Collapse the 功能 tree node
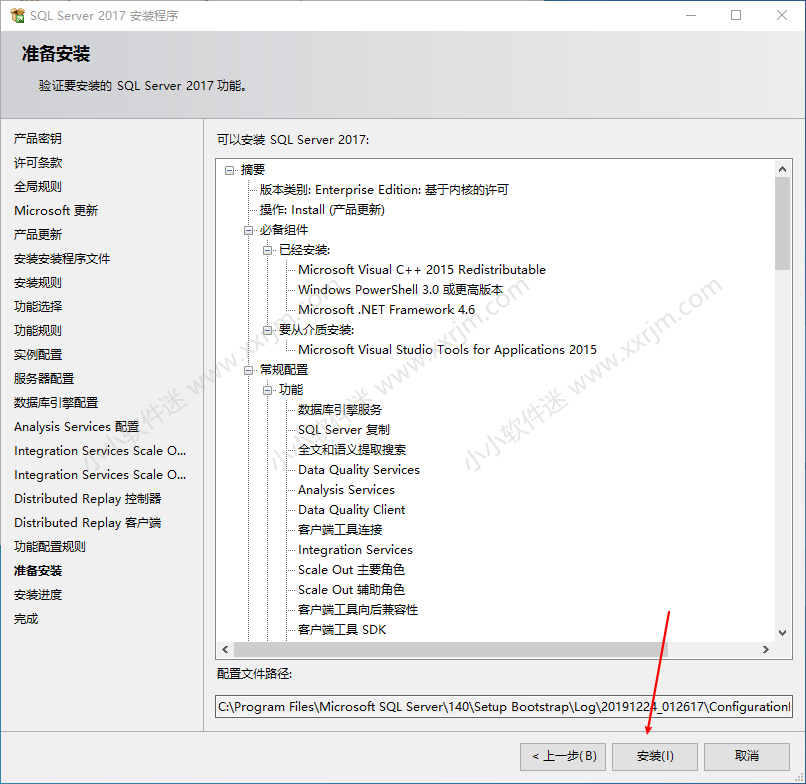This screenshot has width=806, height=784. pyautogui.click(x=268, y=390)
